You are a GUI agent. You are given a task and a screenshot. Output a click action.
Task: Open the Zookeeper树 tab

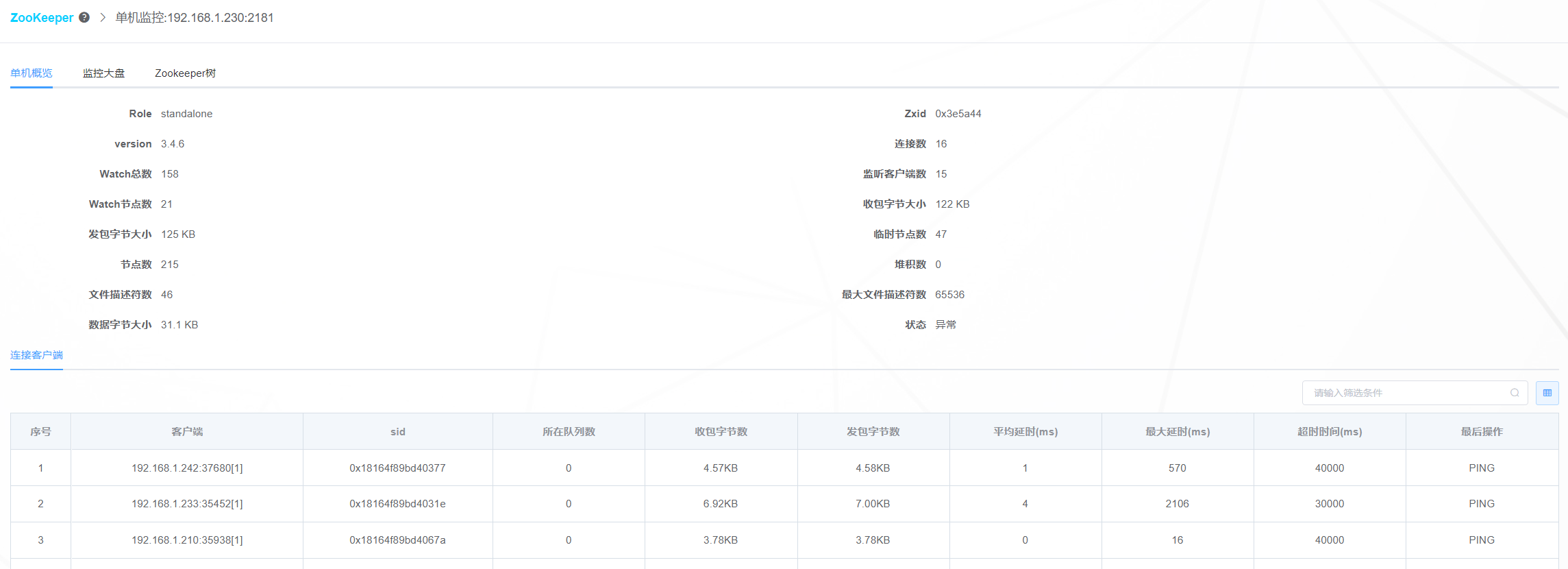[x=185, y=73]
